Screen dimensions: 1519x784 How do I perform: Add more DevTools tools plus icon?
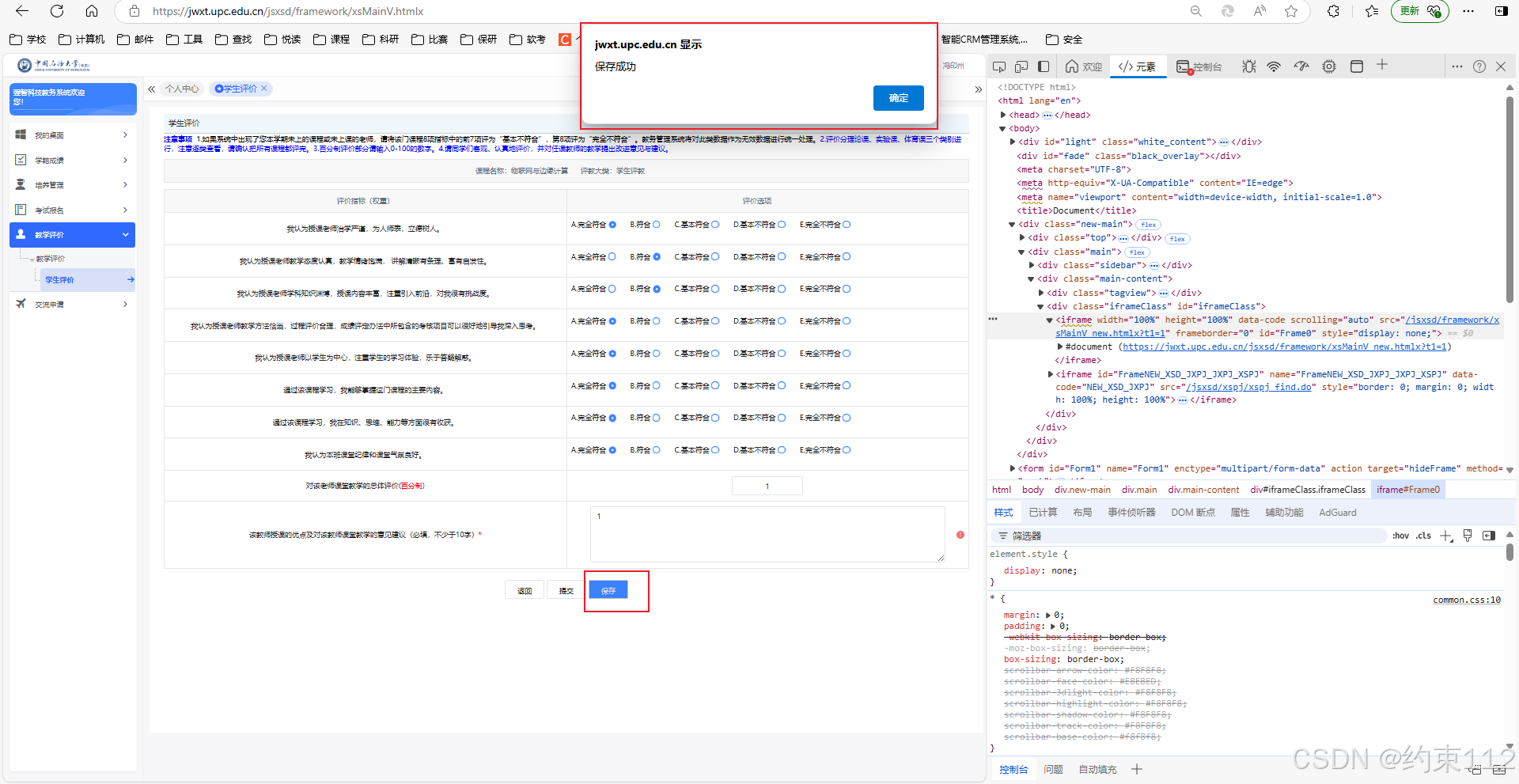[x=1382, y=65]
